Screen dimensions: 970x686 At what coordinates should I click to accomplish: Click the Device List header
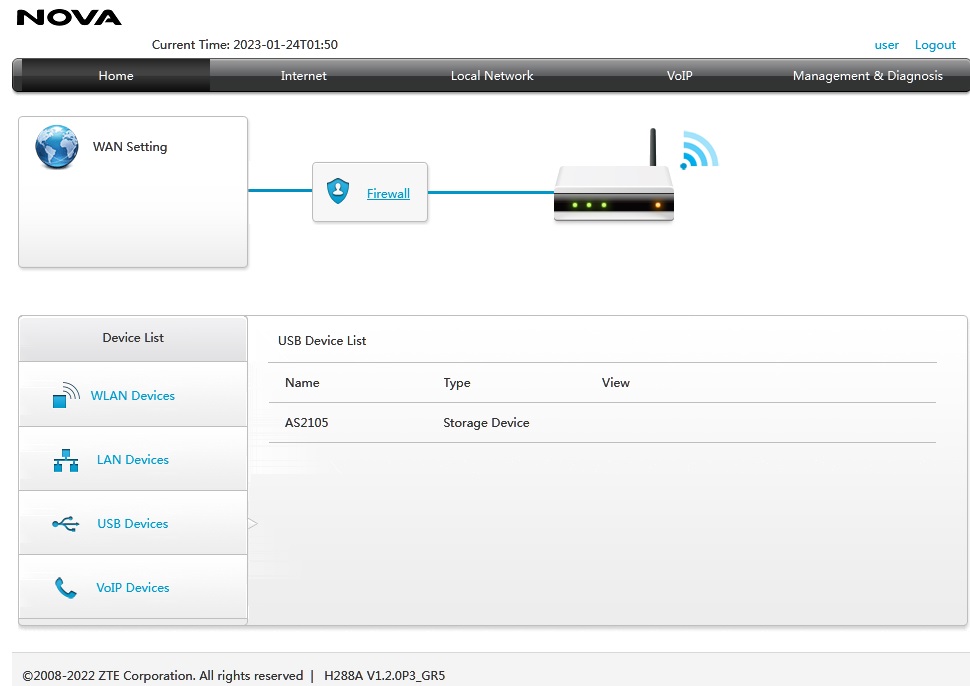(133, 338)
